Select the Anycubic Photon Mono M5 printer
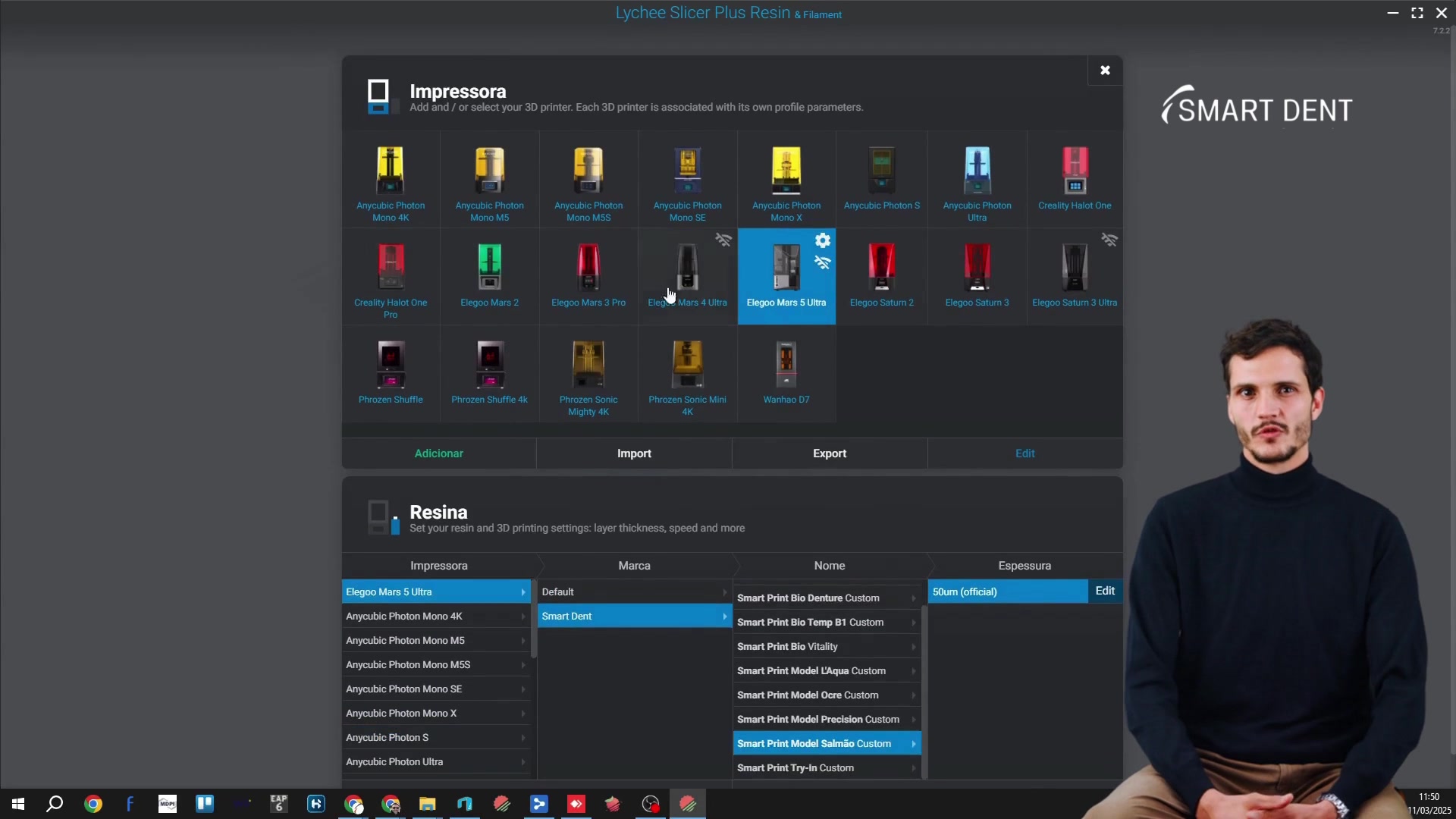Viewport: 1456px width, 819px height. pyautogui.click(x=490, y=180)
